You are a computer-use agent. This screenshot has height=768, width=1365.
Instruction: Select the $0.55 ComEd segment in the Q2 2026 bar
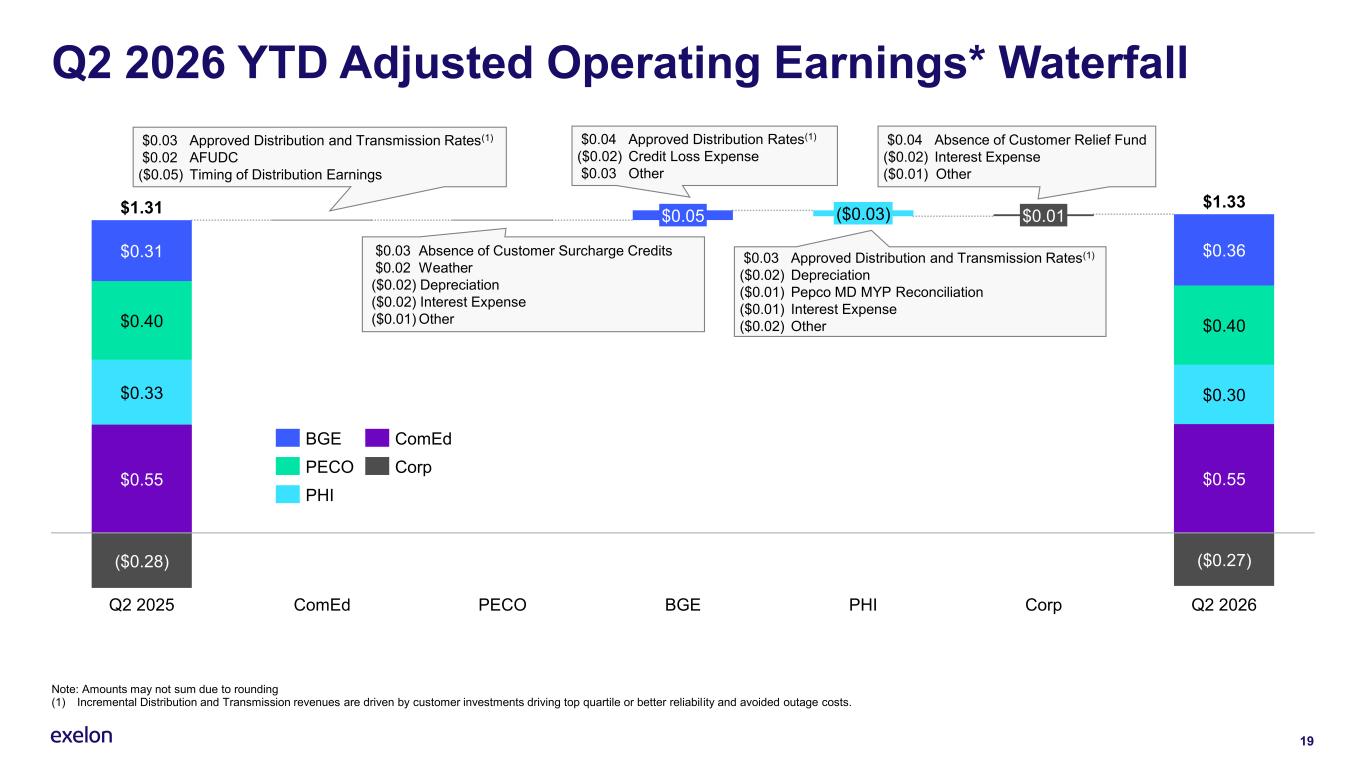click(x=1223, y=479)
